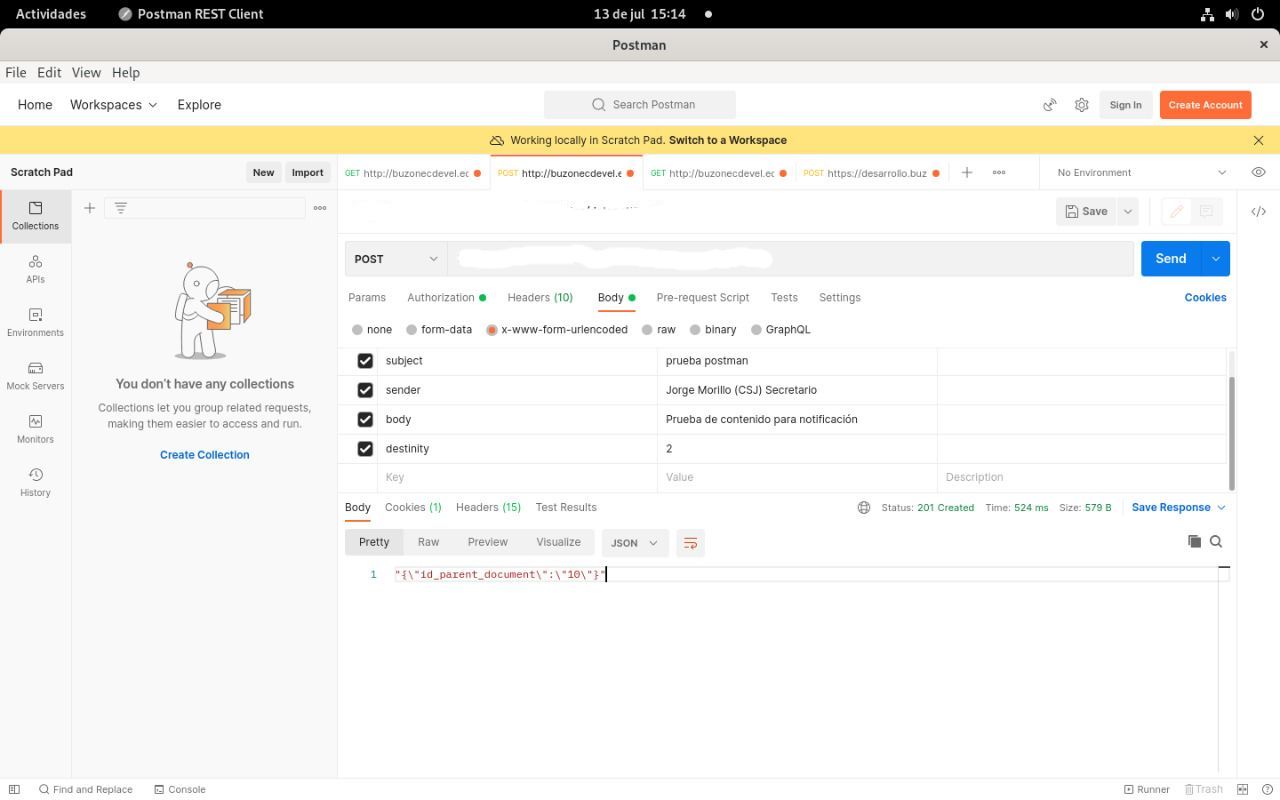Click the Send button
1280x800 pixels.
(1171, 259)
